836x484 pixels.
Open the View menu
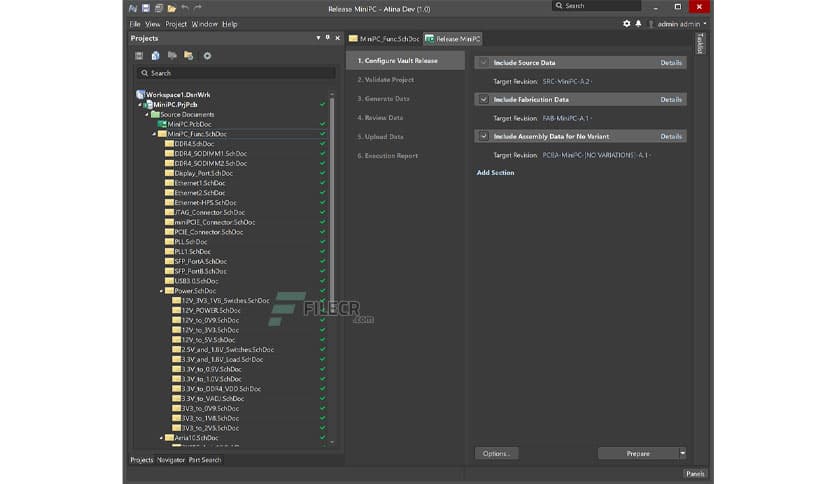152,24
